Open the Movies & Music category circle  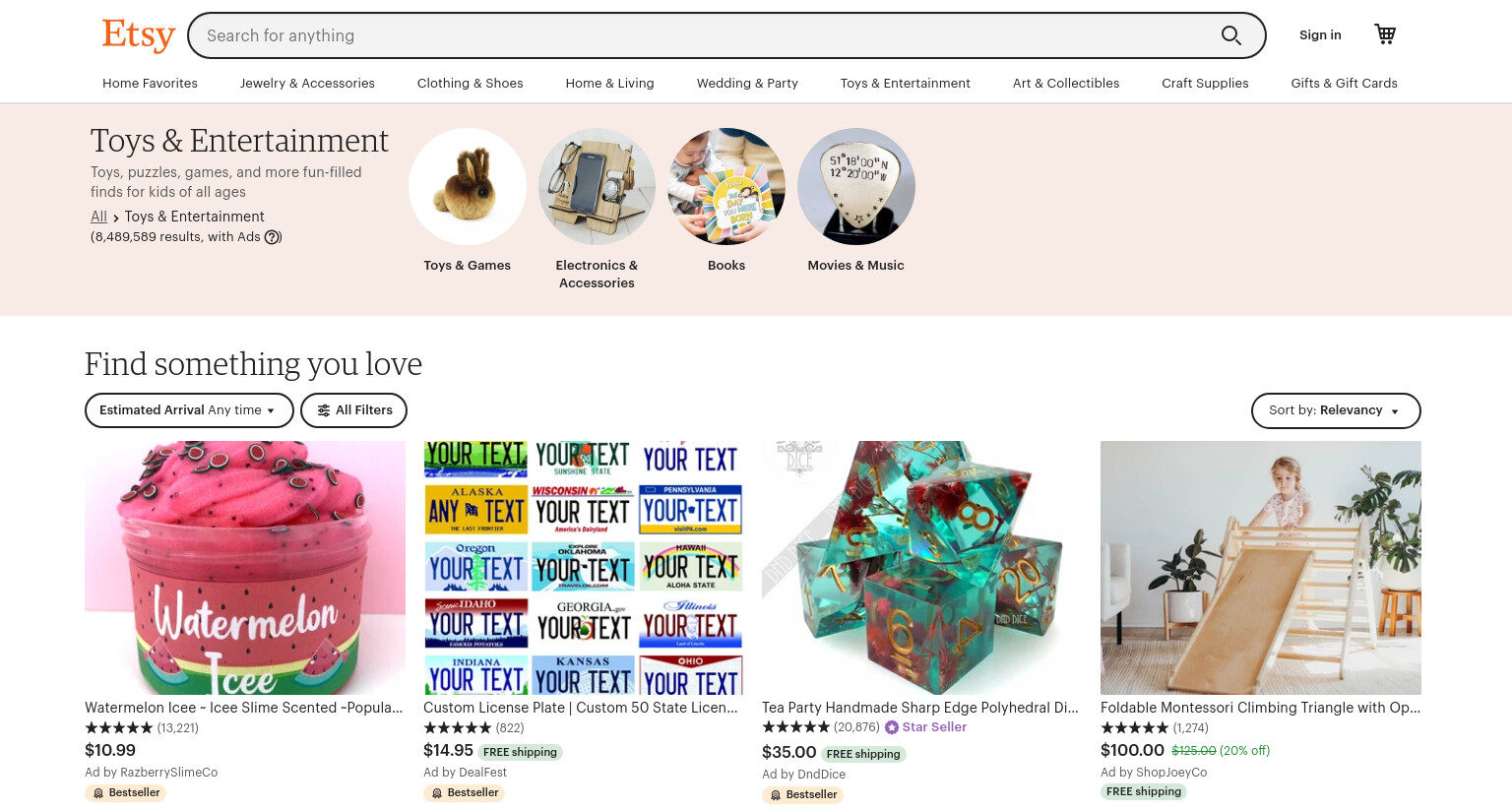point(856,187)
